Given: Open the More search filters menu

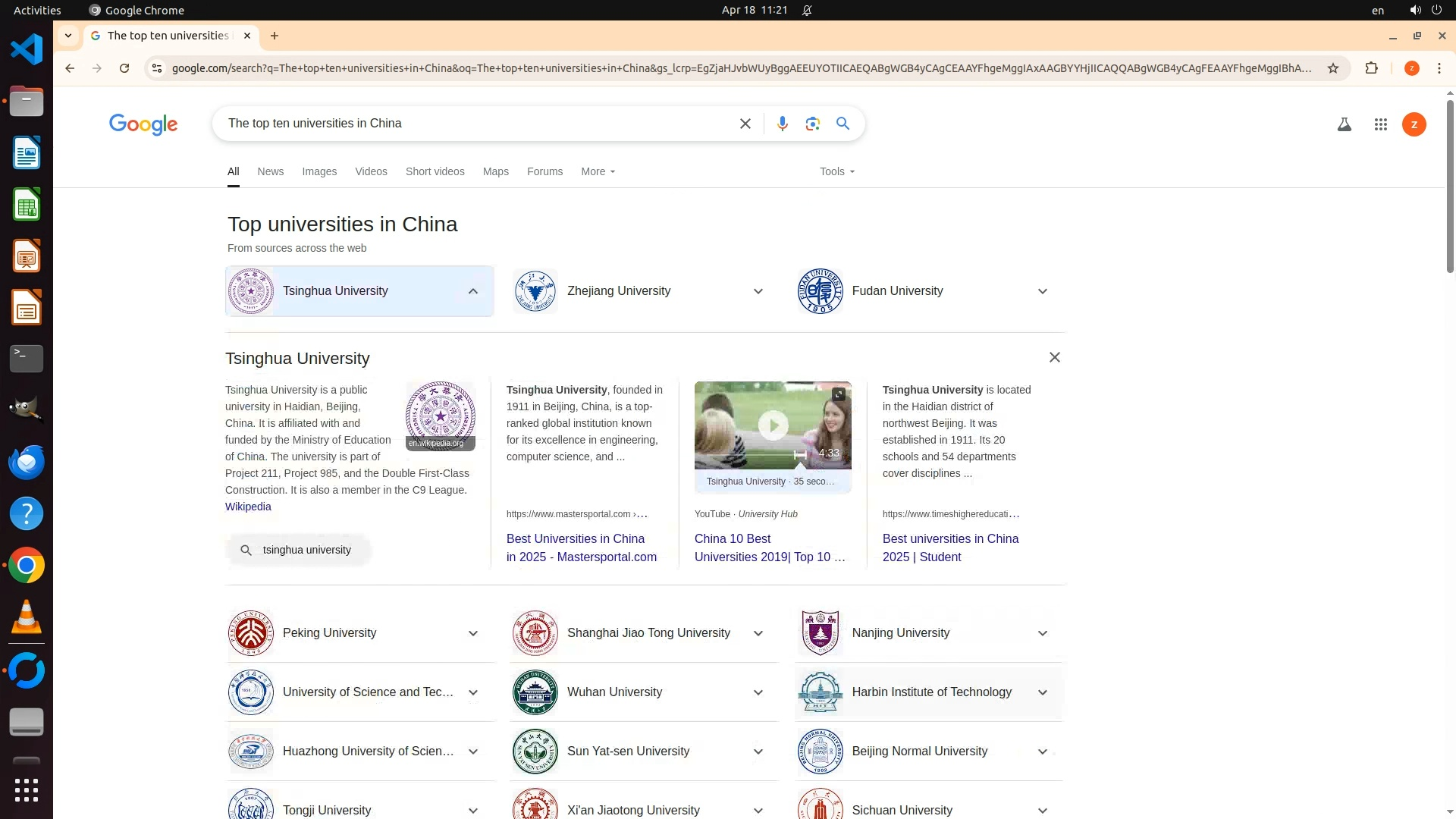Looking at the screenshot, I should tap(598, 171).
